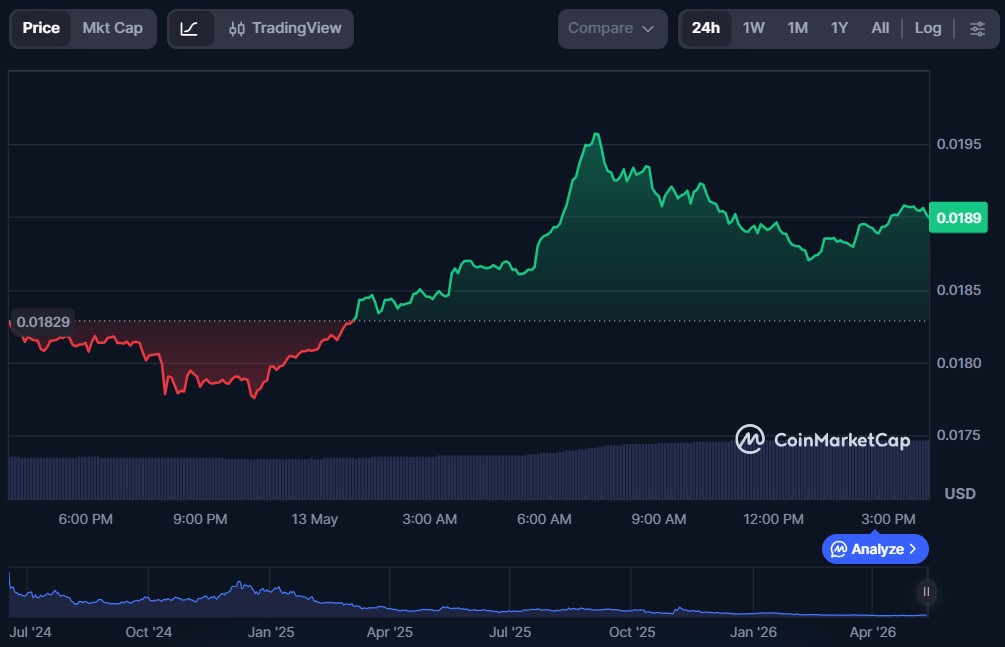Click the current price tag 0.0189
This screenshot has height=647, width=1005.
point(958,217)
